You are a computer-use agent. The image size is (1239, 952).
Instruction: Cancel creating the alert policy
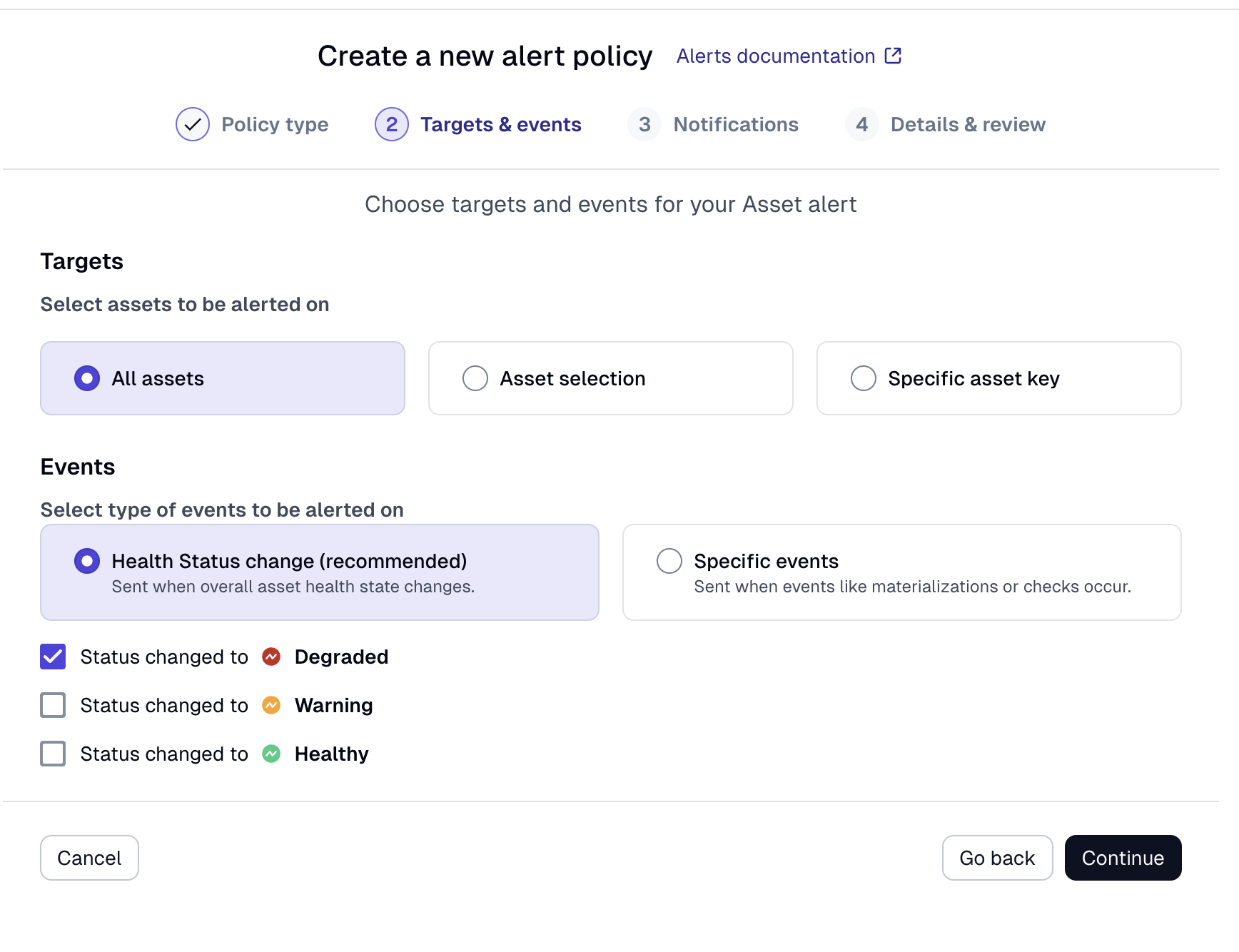(x=89, y=858)
